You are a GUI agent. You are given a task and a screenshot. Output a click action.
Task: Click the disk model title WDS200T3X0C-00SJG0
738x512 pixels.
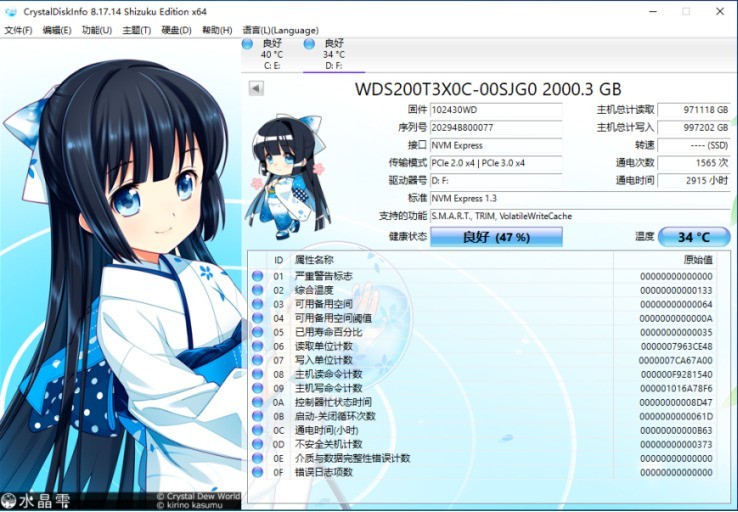(446, 89)
